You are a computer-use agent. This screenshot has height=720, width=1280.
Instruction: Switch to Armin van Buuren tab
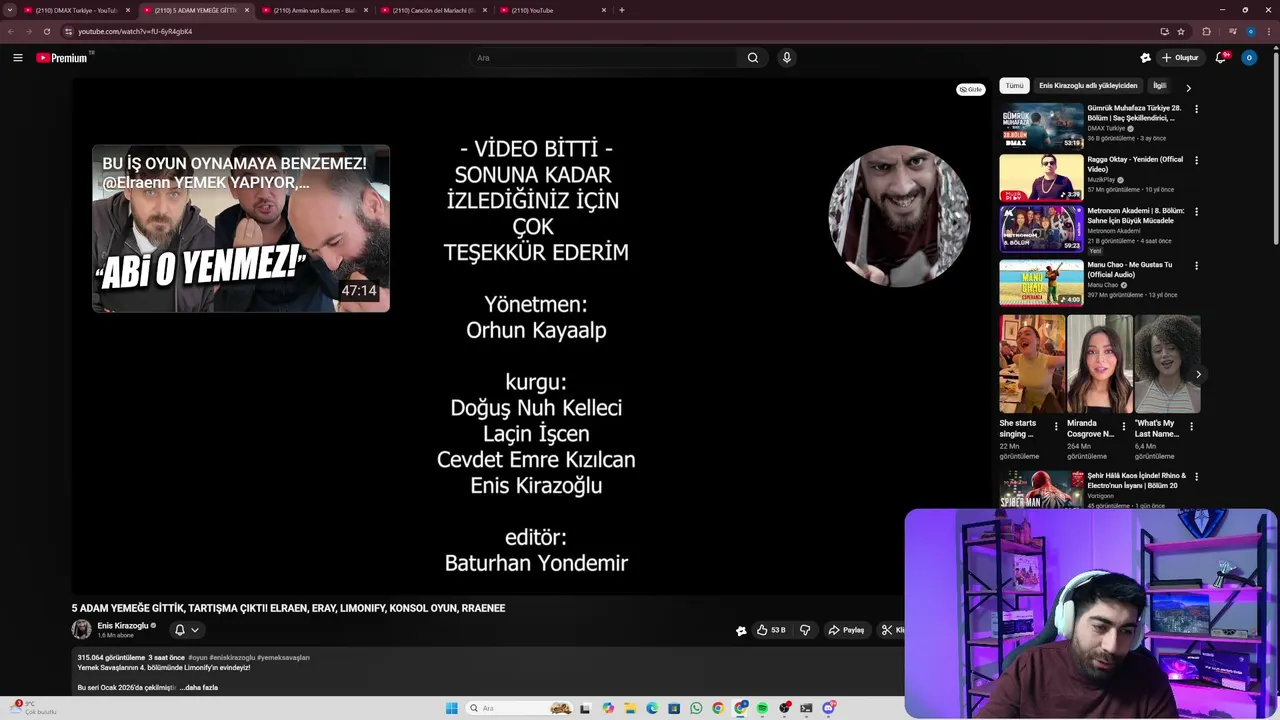(x=314, y=10)
